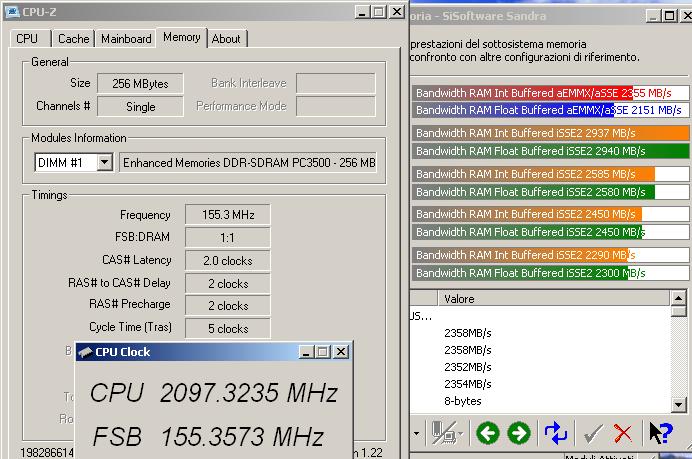Click the green forward arrow in Sandra
692x459 pixels.
[519, 433]
